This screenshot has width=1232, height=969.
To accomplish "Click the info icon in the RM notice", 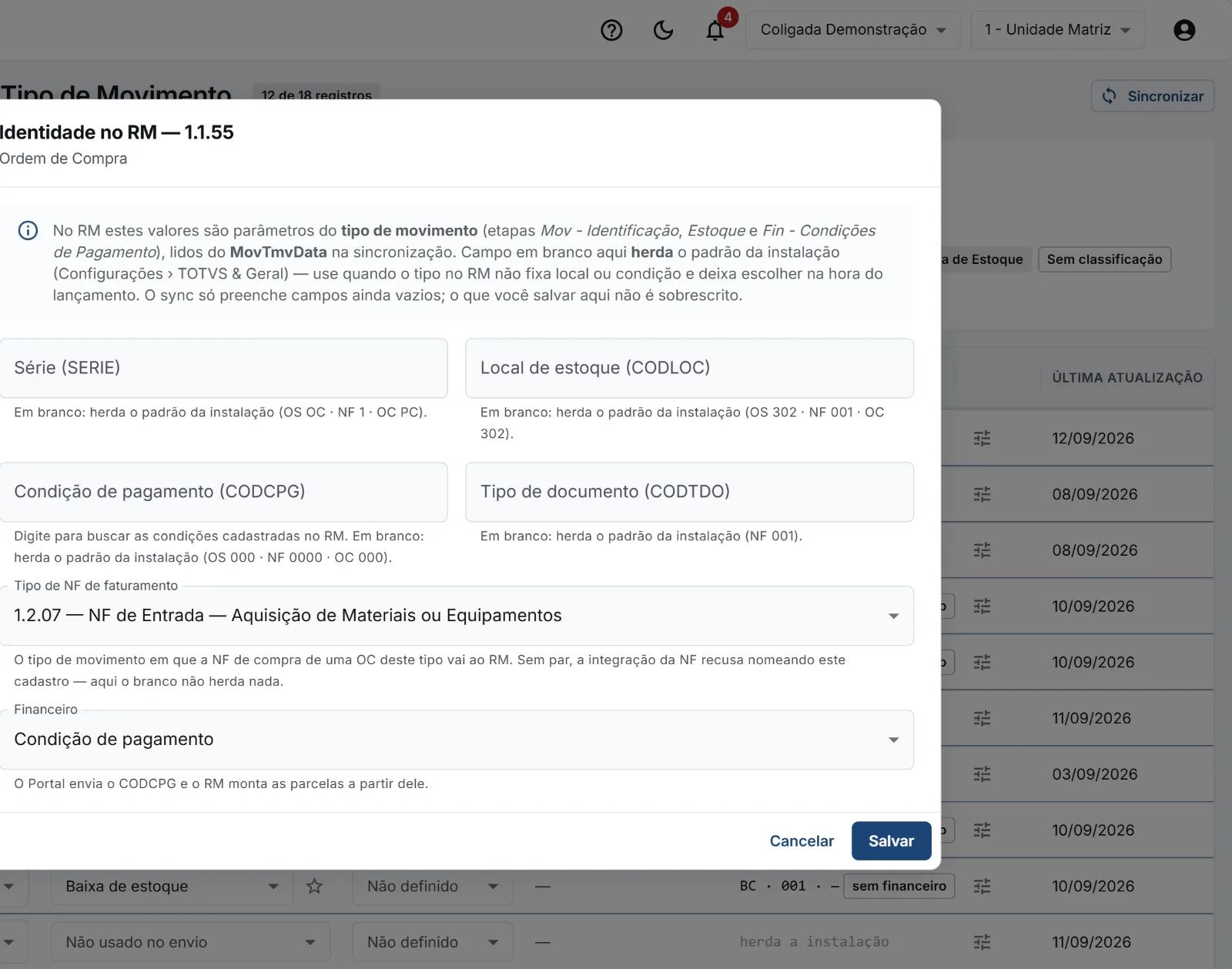I will click(28, 231).
